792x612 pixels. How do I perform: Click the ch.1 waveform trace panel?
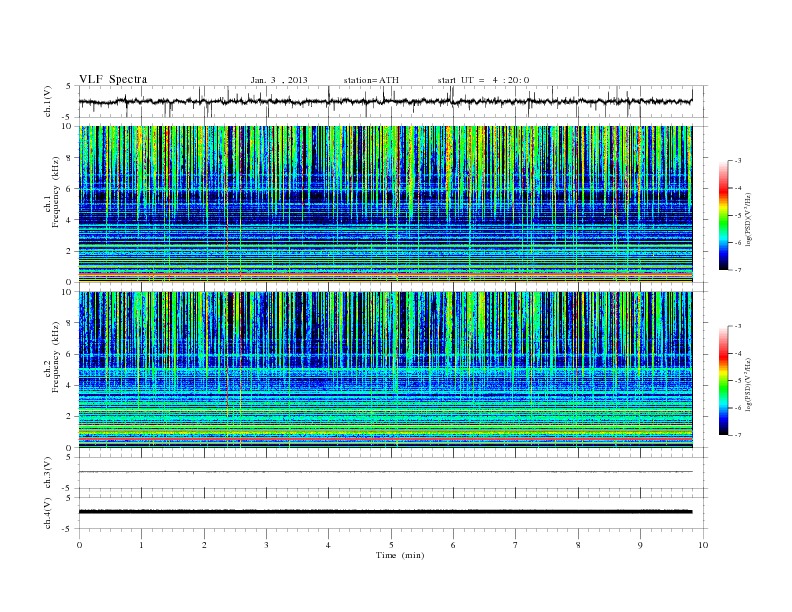click(393, 101)
